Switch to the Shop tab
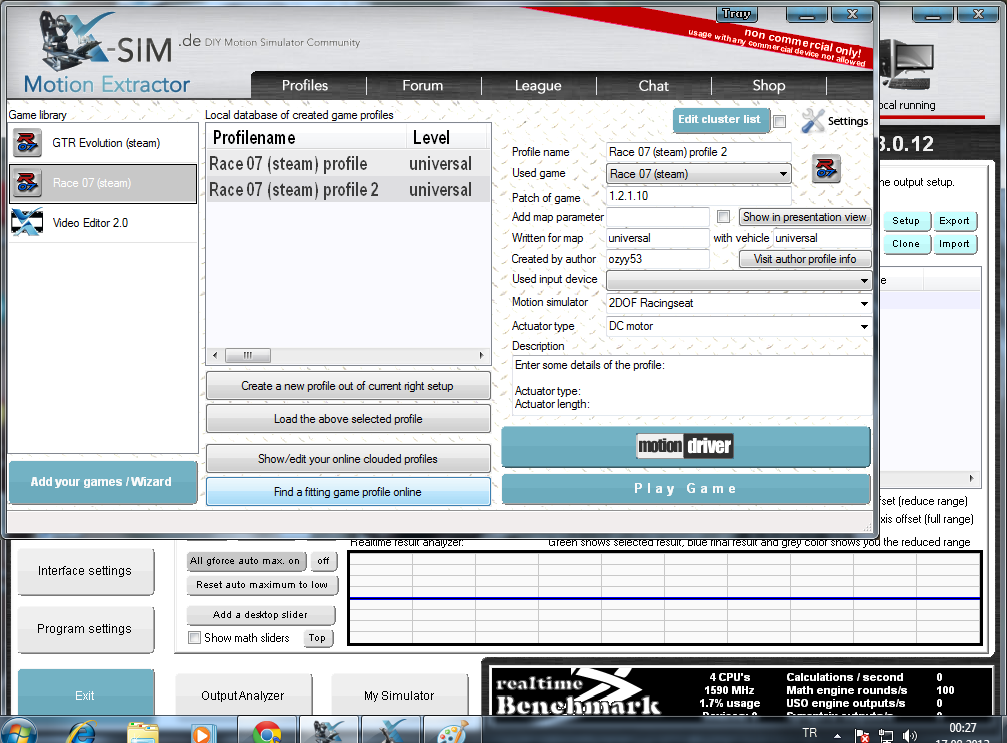The width and height of the screenshot is (1007, 743). (x=769, y=85)
